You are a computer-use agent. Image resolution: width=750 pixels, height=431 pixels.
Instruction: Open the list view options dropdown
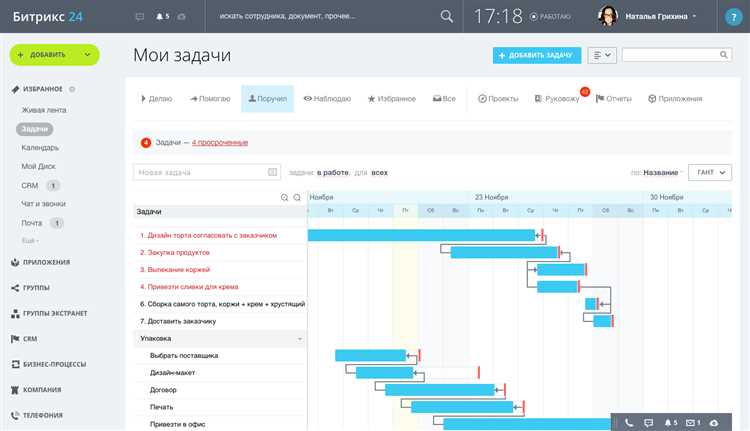tap(602, 55)
